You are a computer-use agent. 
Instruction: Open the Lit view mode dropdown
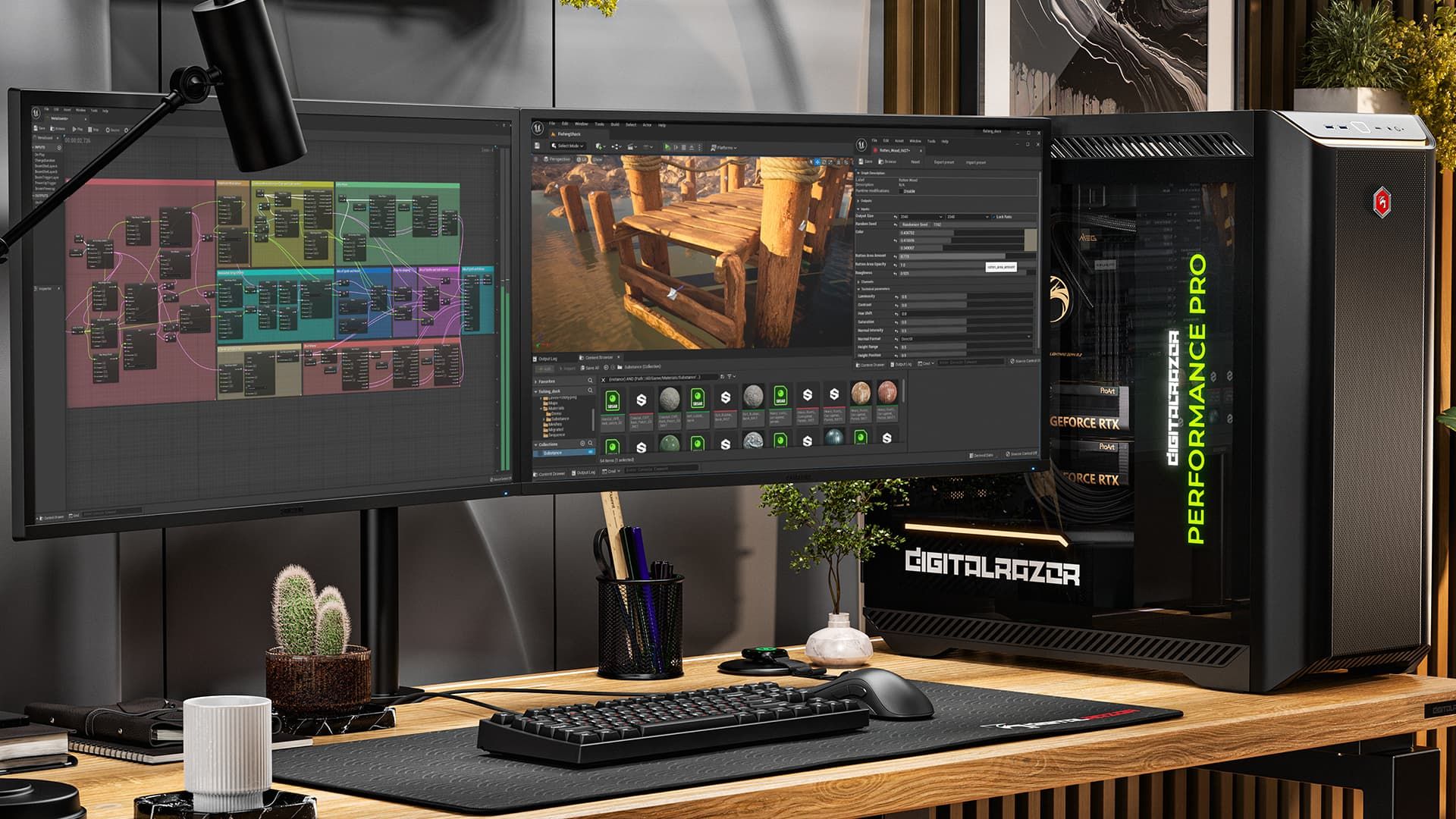pos(582,159)
